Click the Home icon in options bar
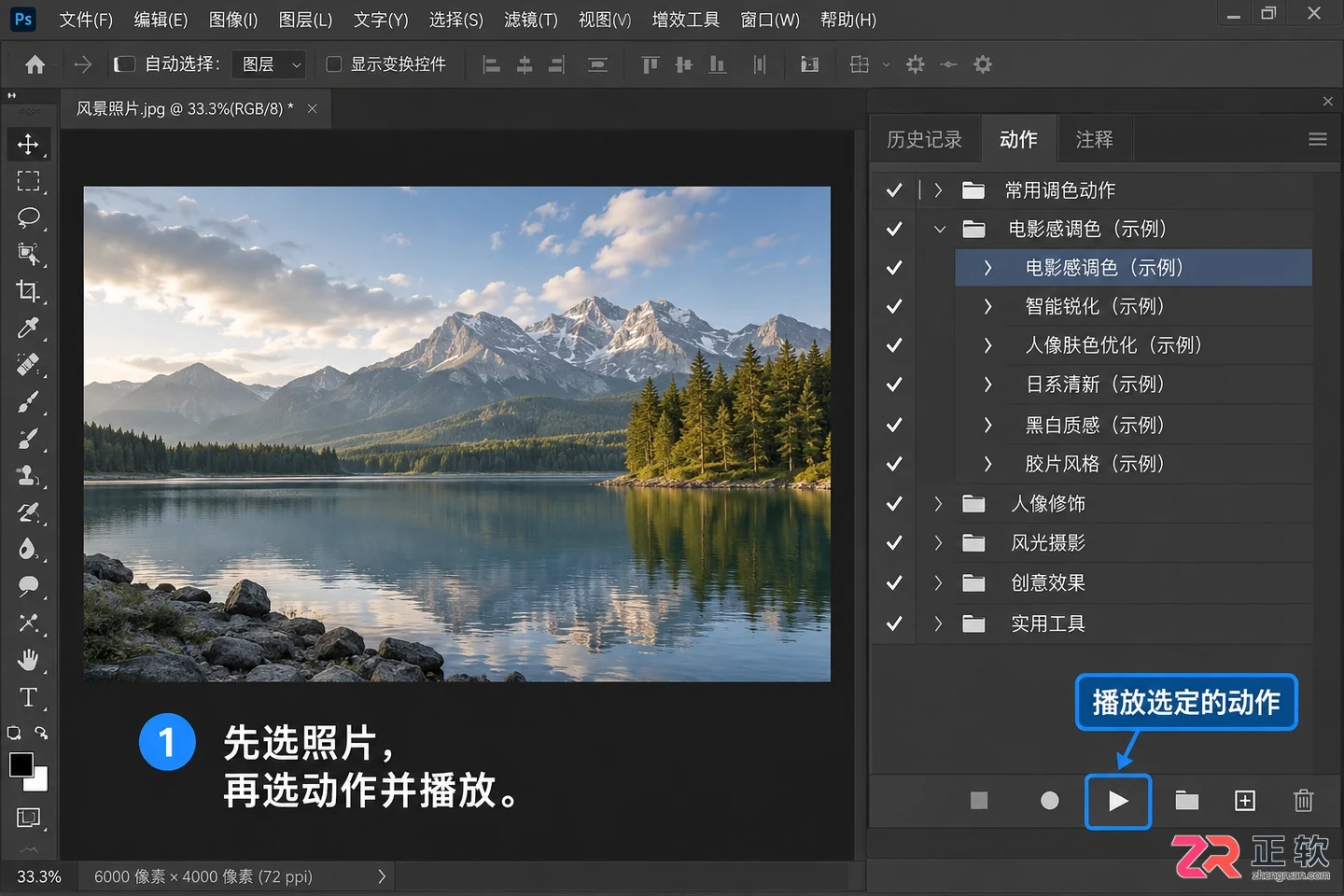 [x=35, y=64]
